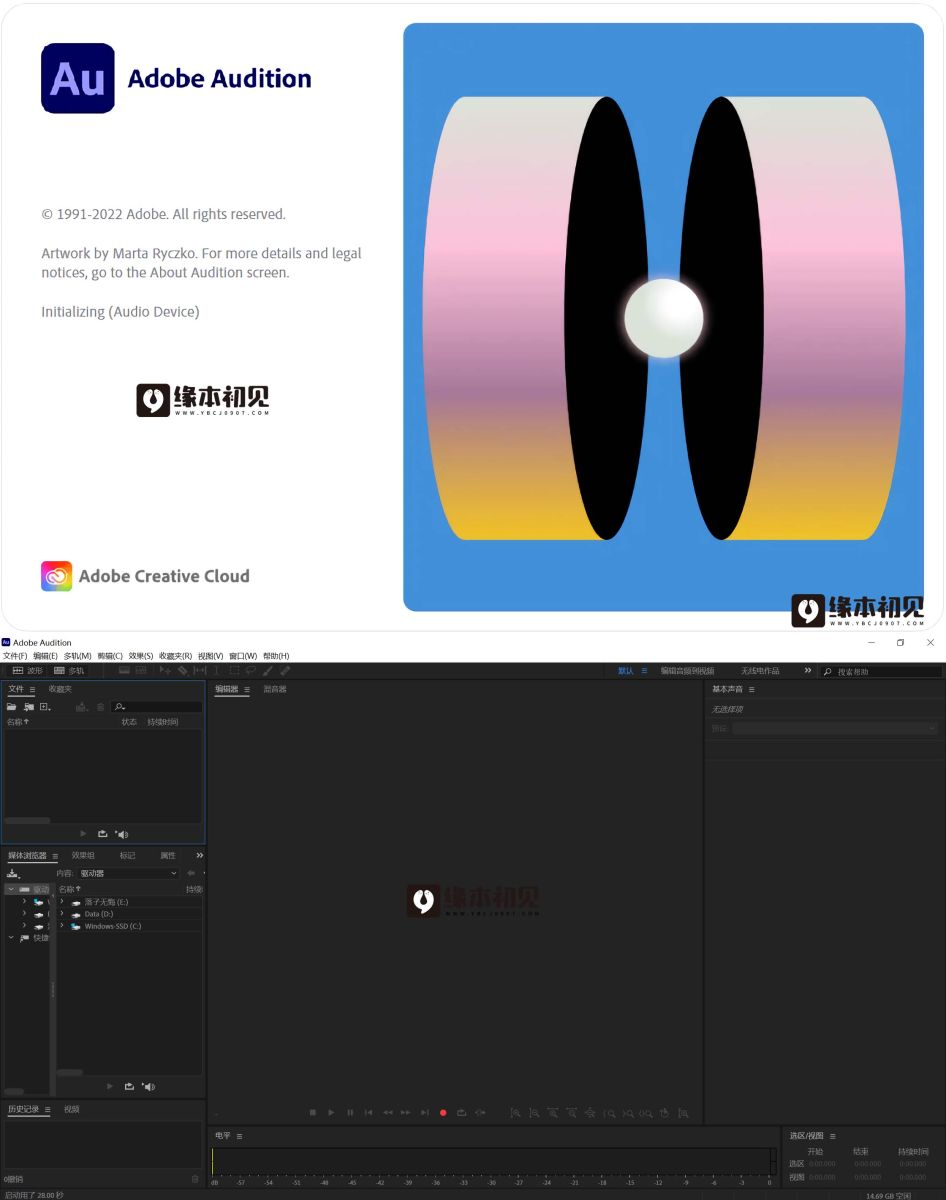Select the Move tool in the toolbar
The image size is (946, 1200).
coord(165,671)
